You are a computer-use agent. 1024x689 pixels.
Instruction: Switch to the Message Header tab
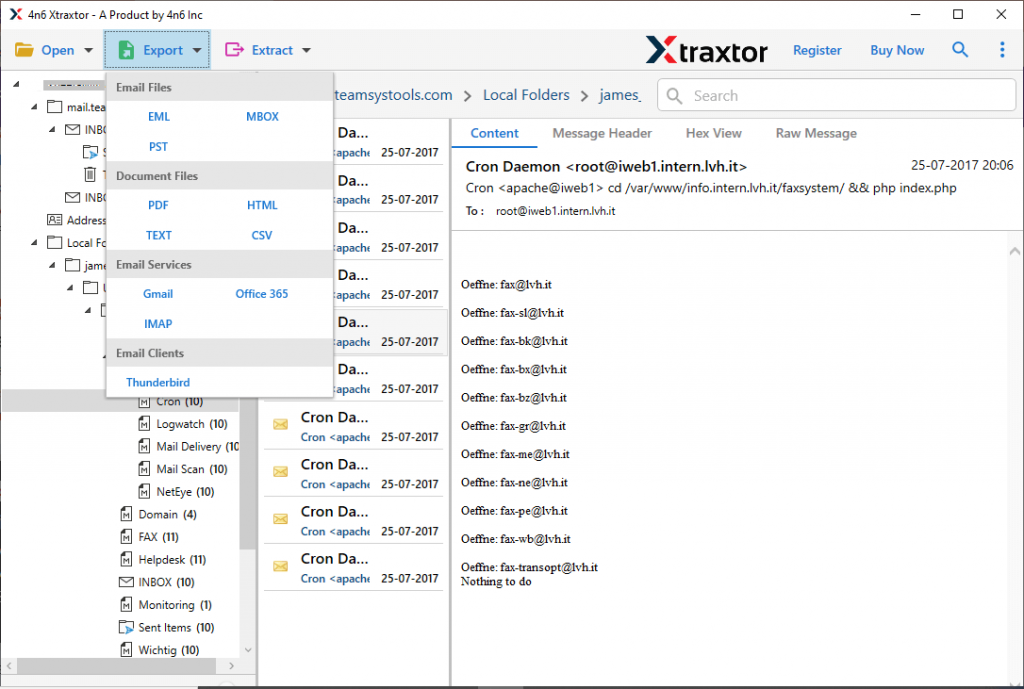click(x=602, y=133)
